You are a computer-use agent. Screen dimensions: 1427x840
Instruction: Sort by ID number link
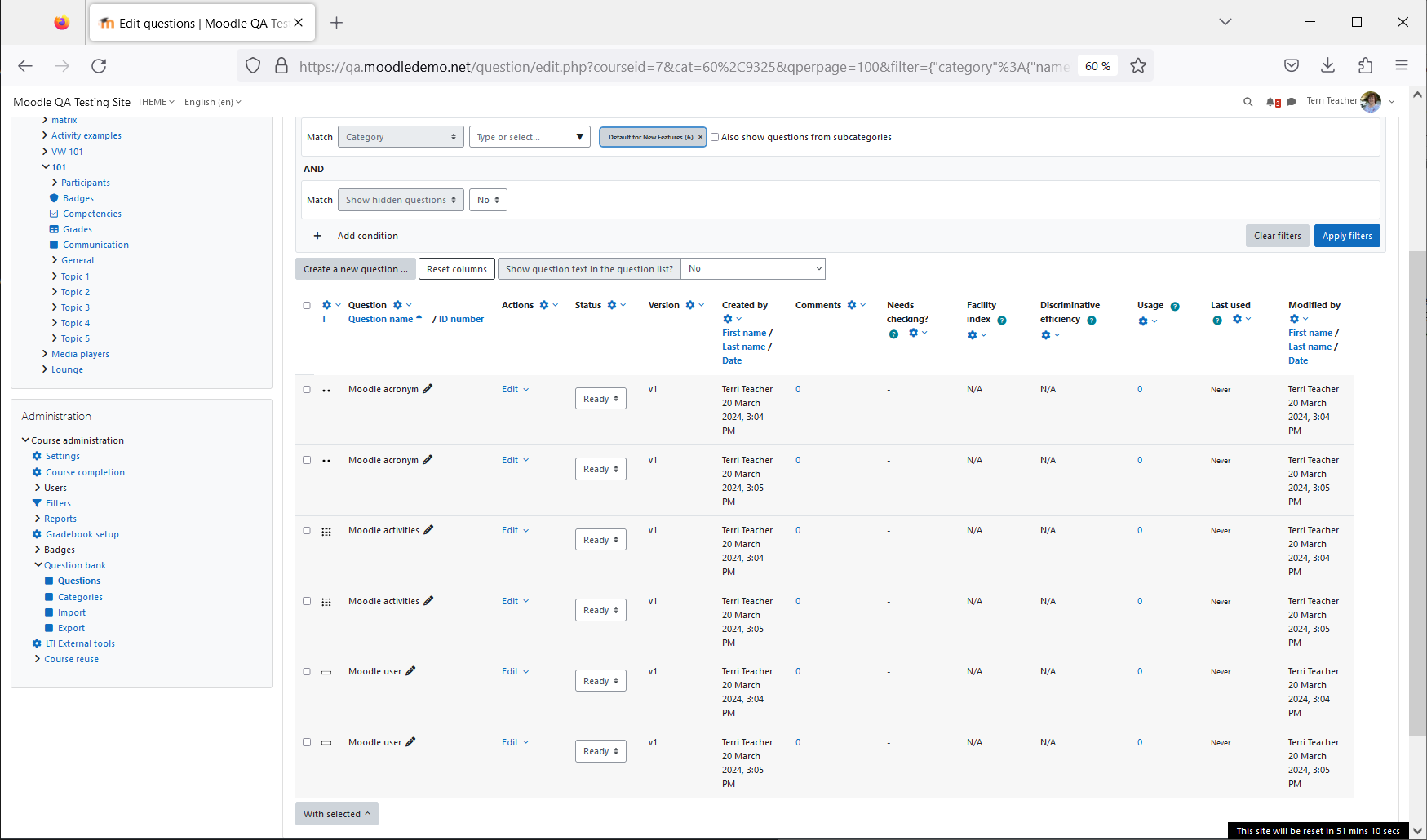pos(462,319)
